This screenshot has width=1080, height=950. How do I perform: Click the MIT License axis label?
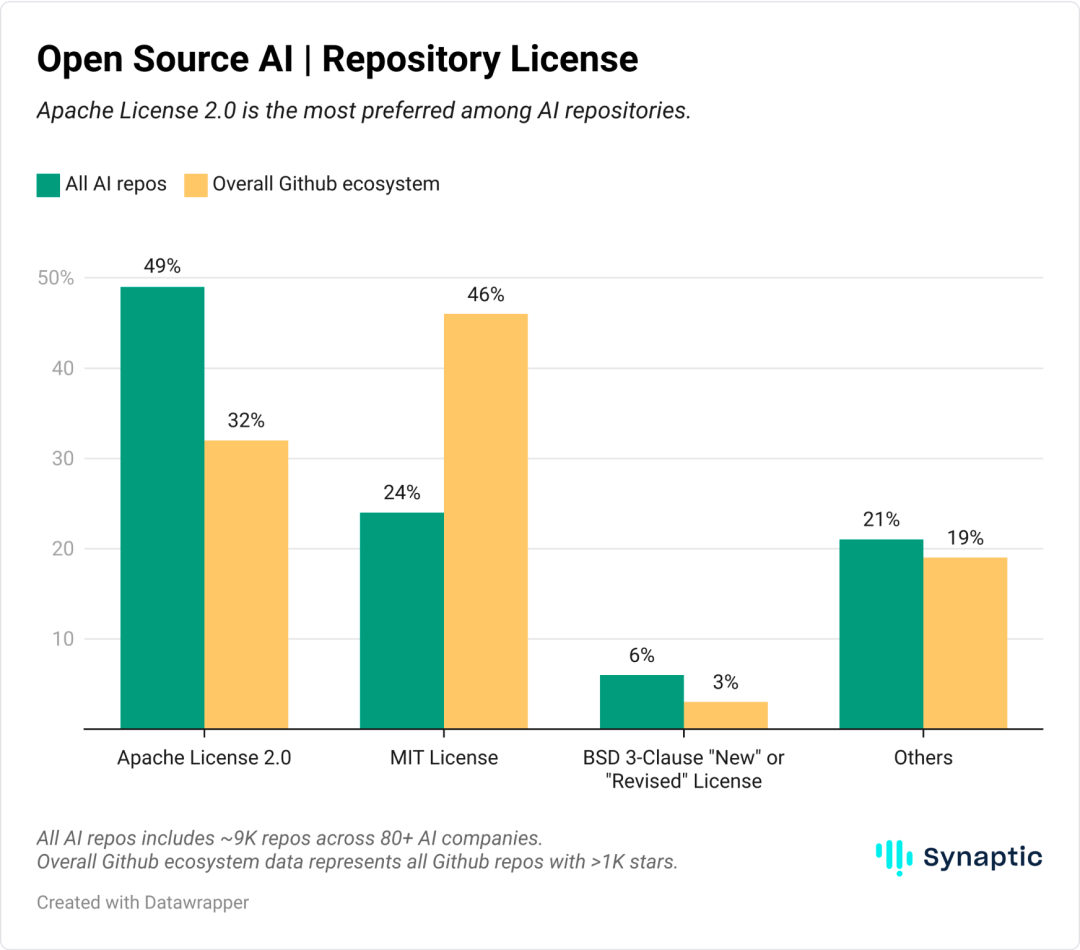(x=444, y=758)
